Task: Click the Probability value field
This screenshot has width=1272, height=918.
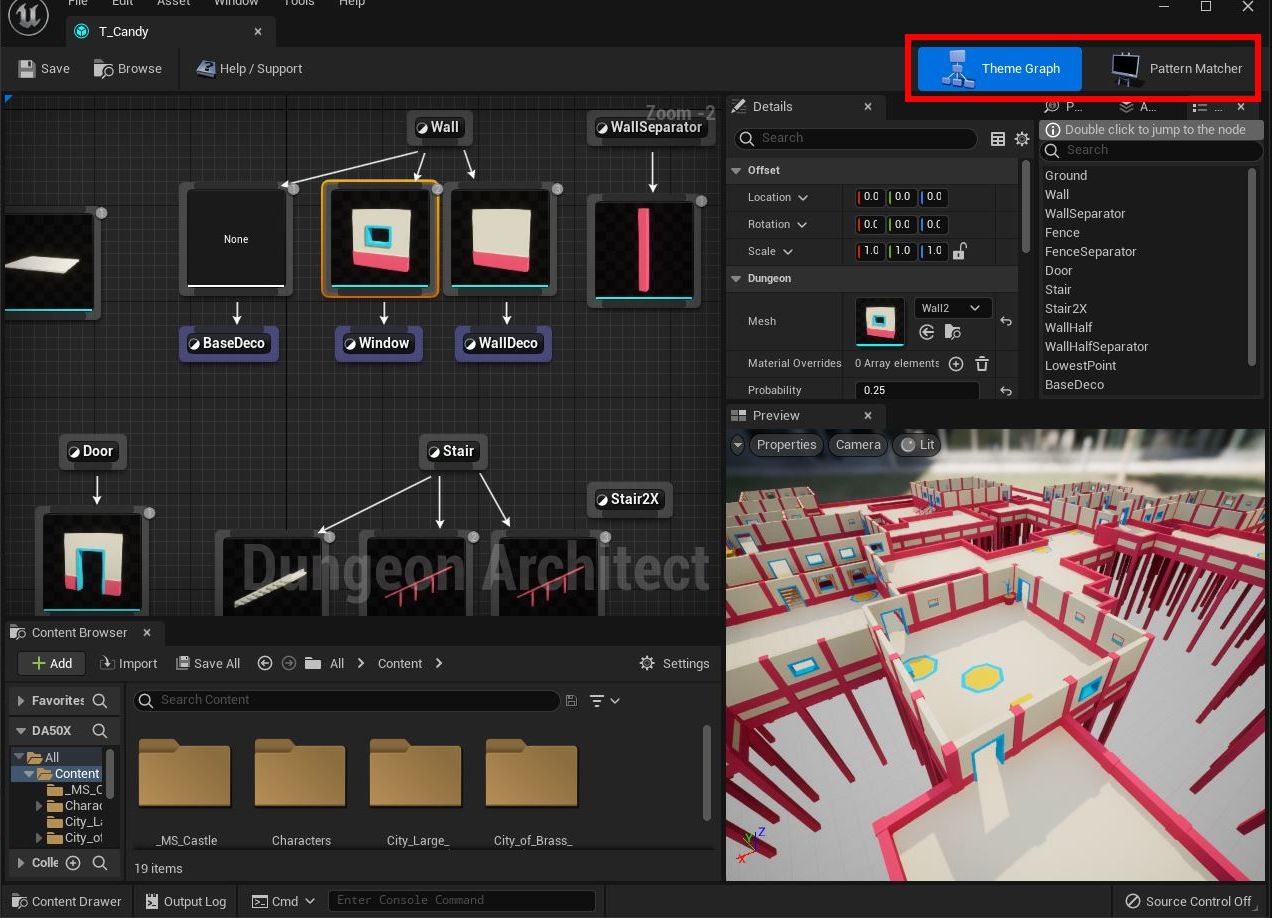Action: 917,391
